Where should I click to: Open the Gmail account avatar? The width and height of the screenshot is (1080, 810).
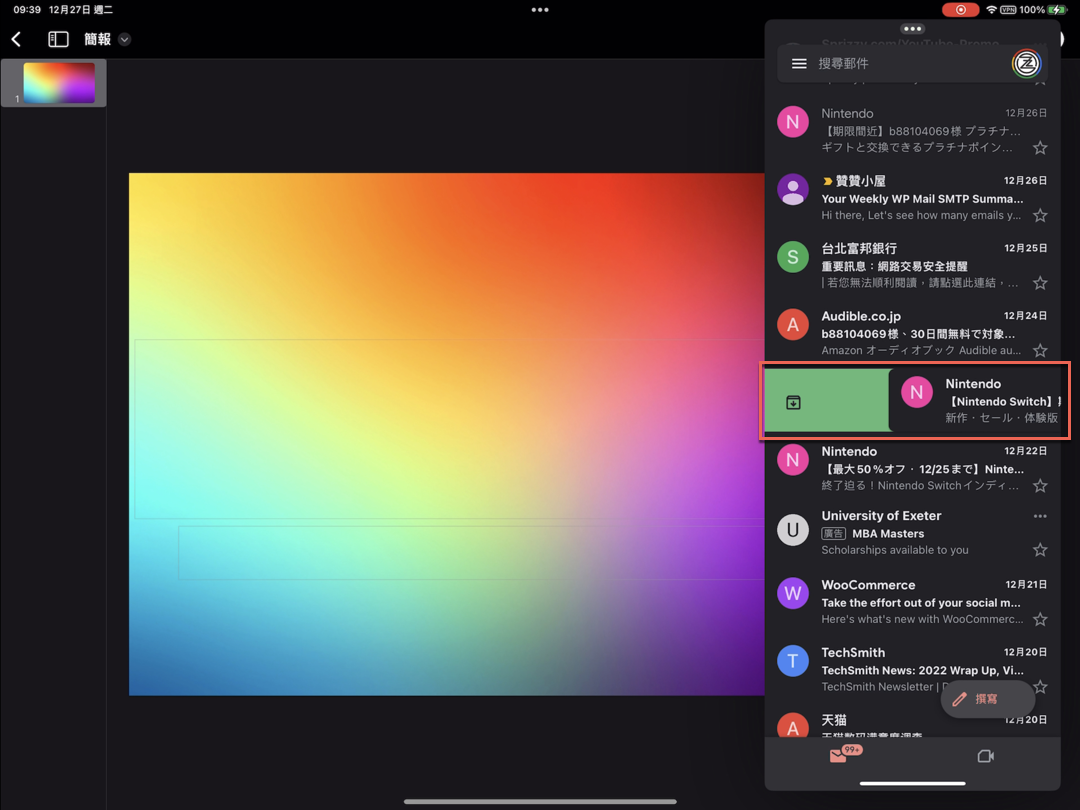(x=1026, y=63)
